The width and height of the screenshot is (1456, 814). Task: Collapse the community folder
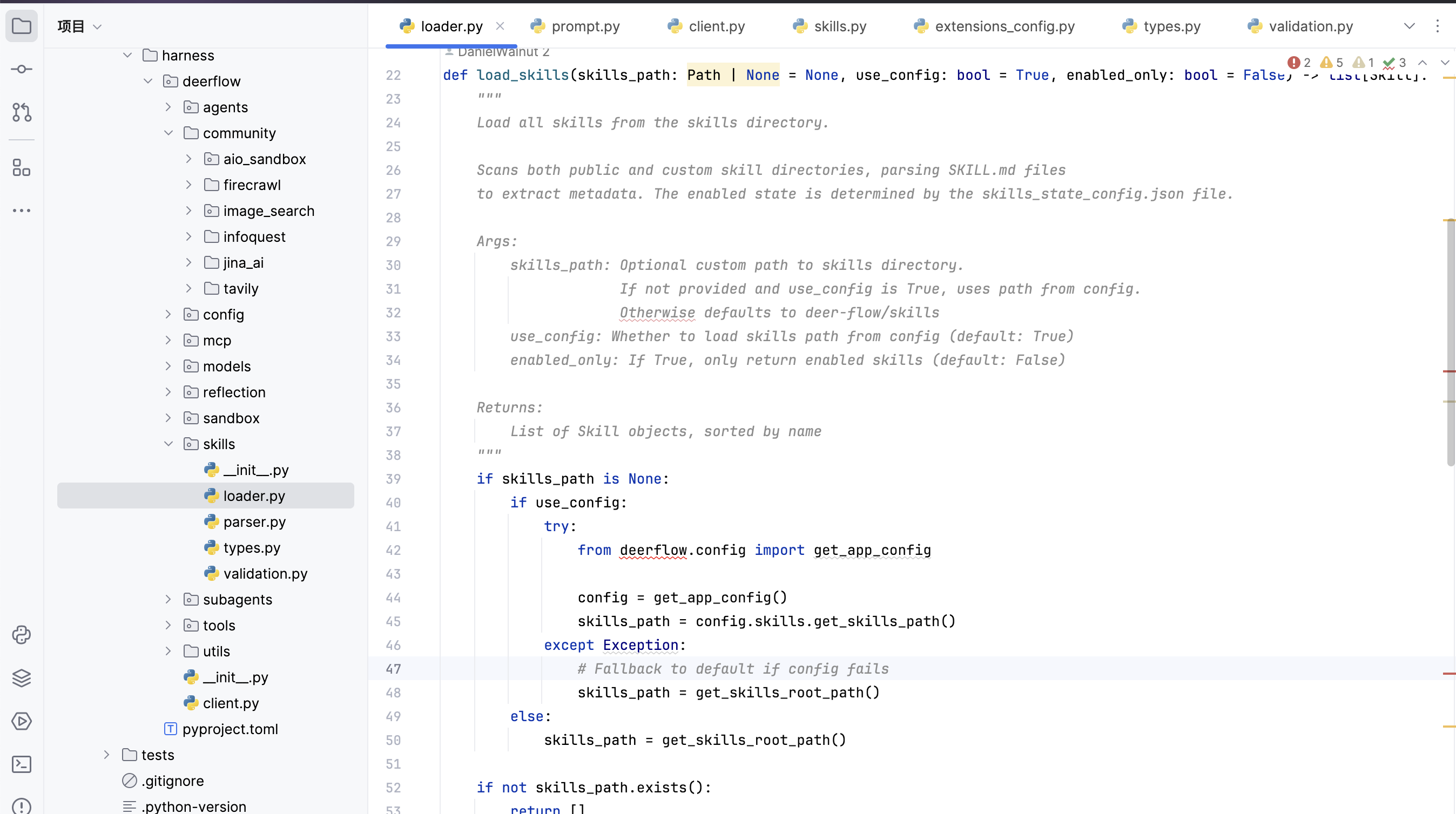(x=168, y=133)
